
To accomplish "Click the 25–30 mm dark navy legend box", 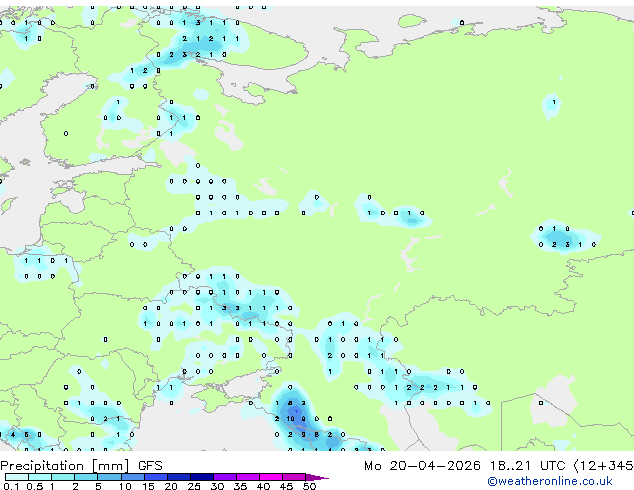I will coord(201,477).
